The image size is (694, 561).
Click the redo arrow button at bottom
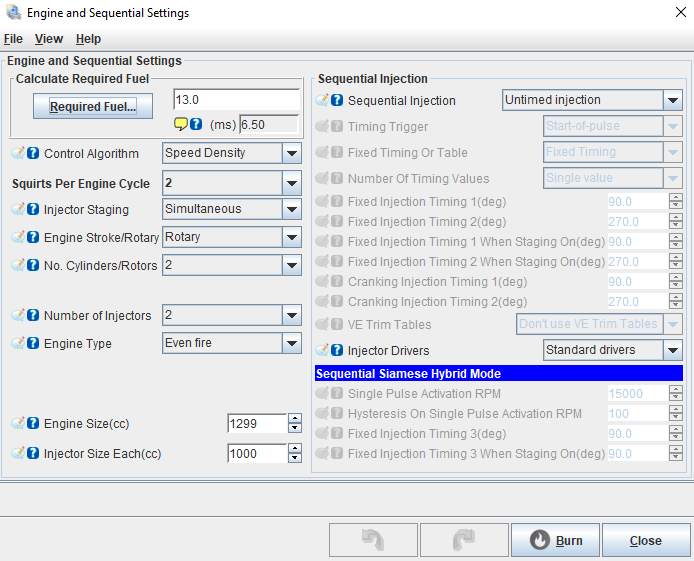[x=464, y=540]
